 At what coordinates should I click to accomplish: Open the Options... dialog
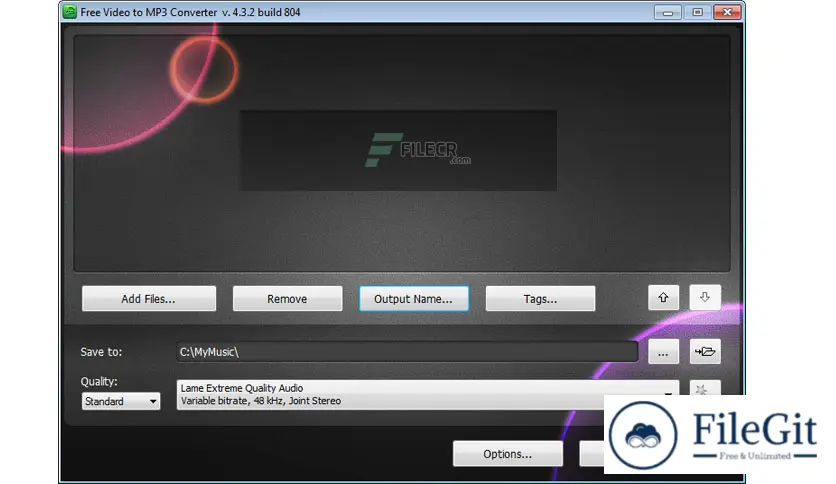click(x=508, y=454)
